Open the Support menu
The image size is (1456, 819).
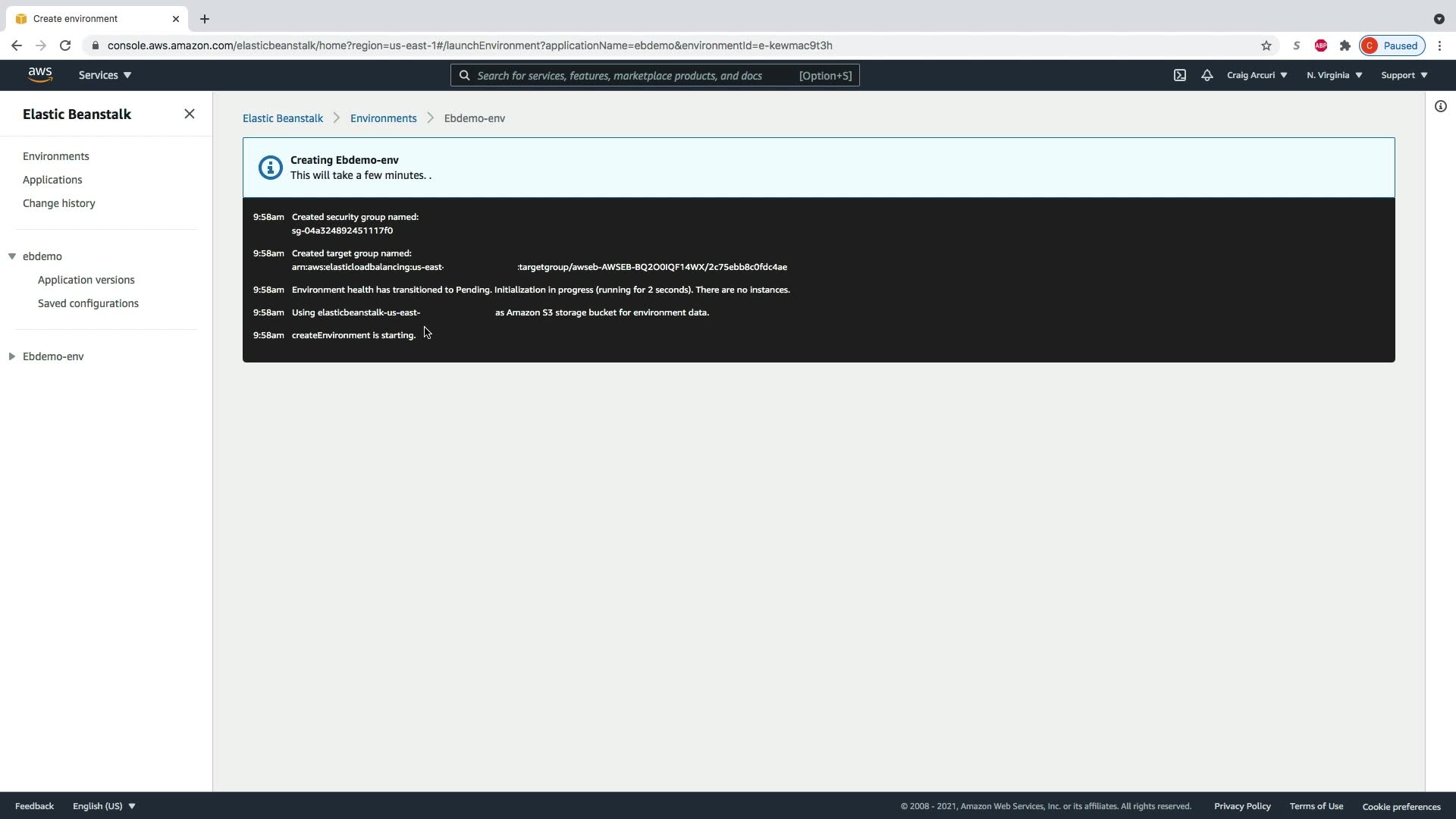coord(1404,75)
